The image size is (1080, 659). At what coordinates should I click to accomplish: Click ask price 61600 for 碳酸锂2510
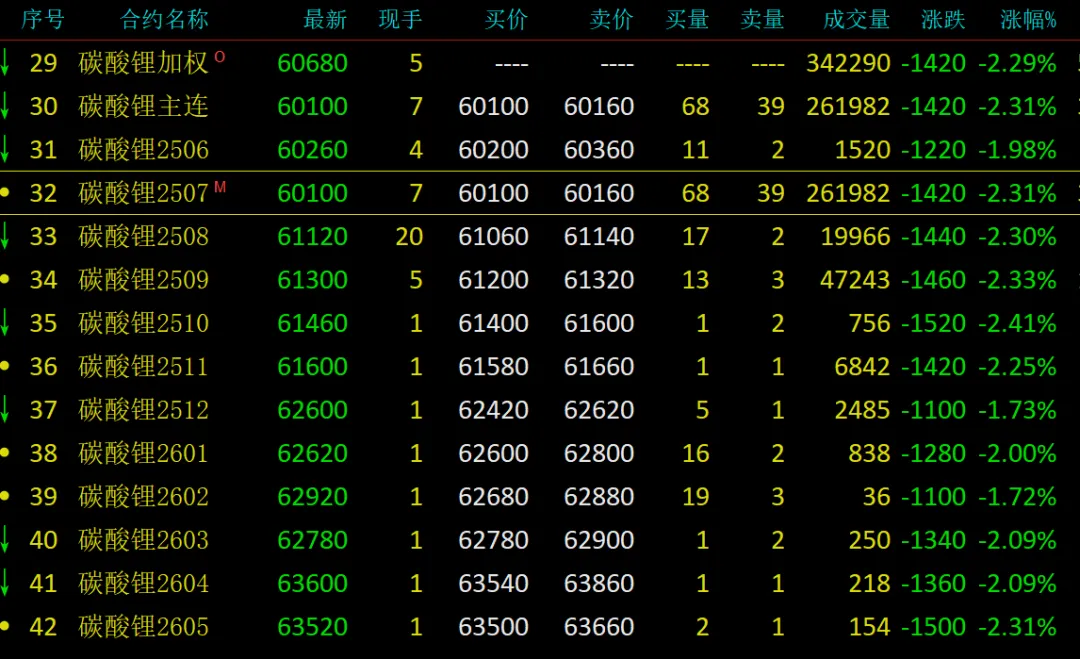coord(599,323)
